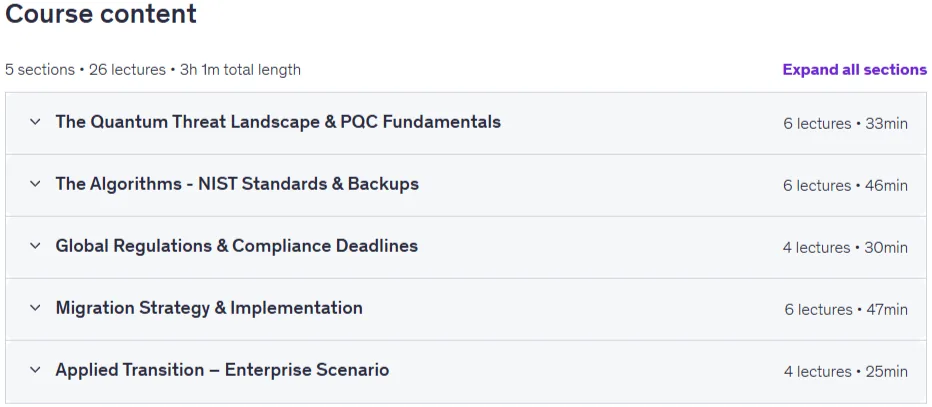Open the Applied Transition section chevron
The width and height of the screenshot is (932, 407).
click(35, 370)
